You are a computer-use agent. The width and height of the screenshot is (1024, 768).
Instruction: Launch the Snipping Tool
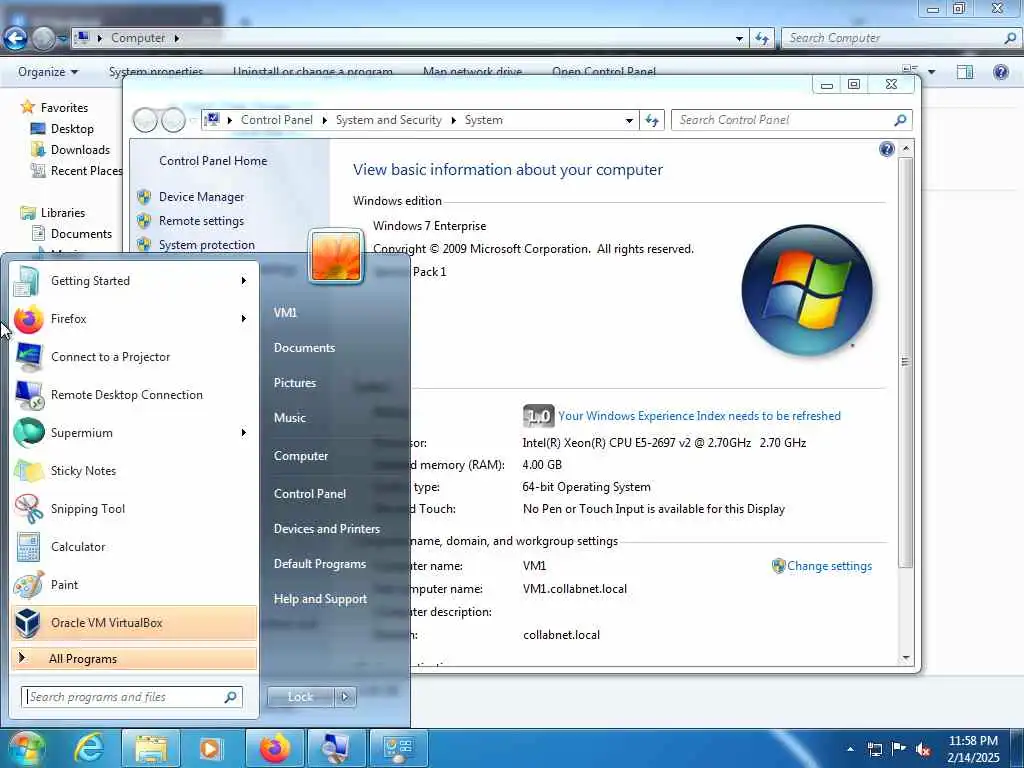point(134,509)
